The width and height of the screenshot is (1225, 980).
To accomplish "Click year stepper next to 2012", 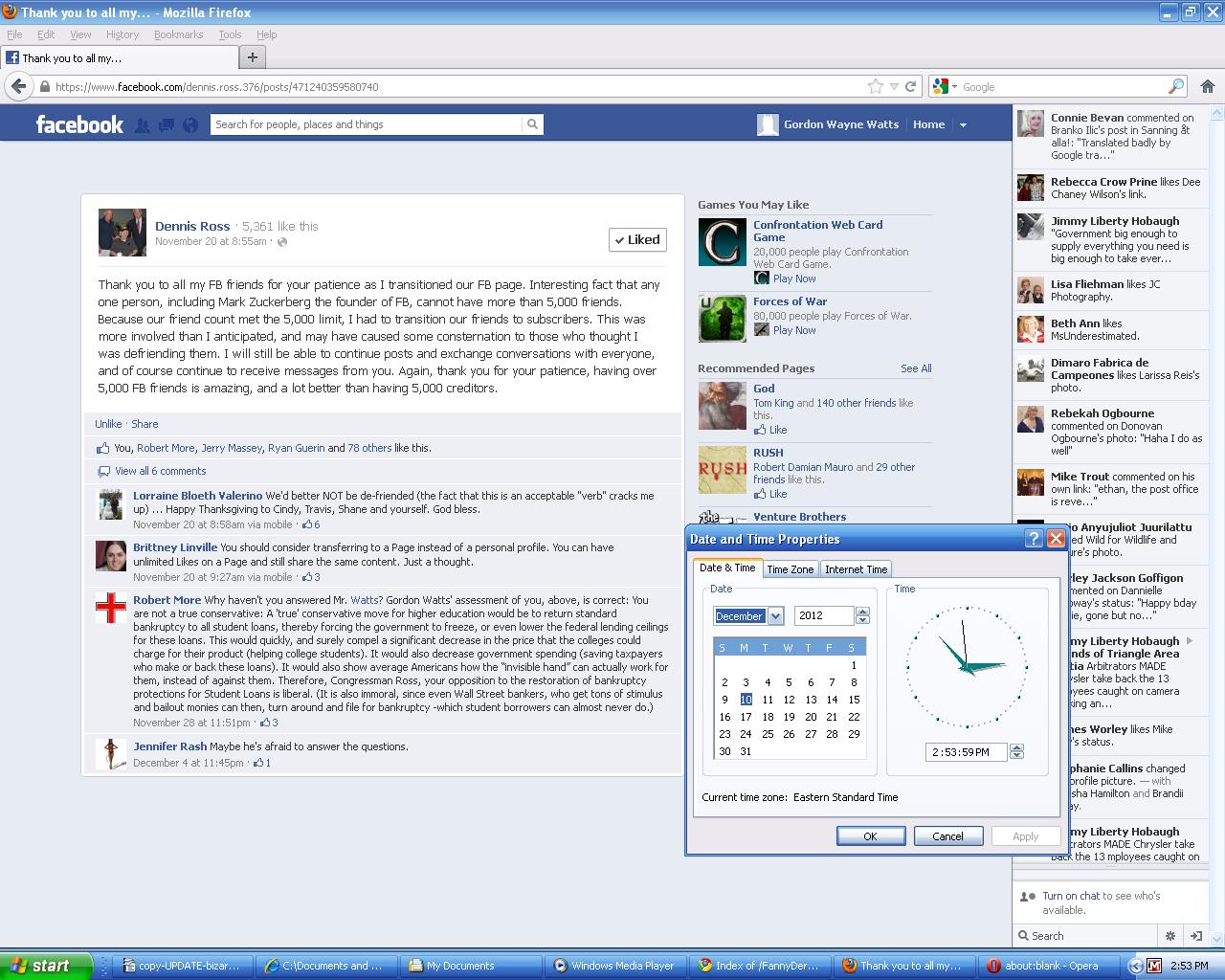I will [862, 616].
